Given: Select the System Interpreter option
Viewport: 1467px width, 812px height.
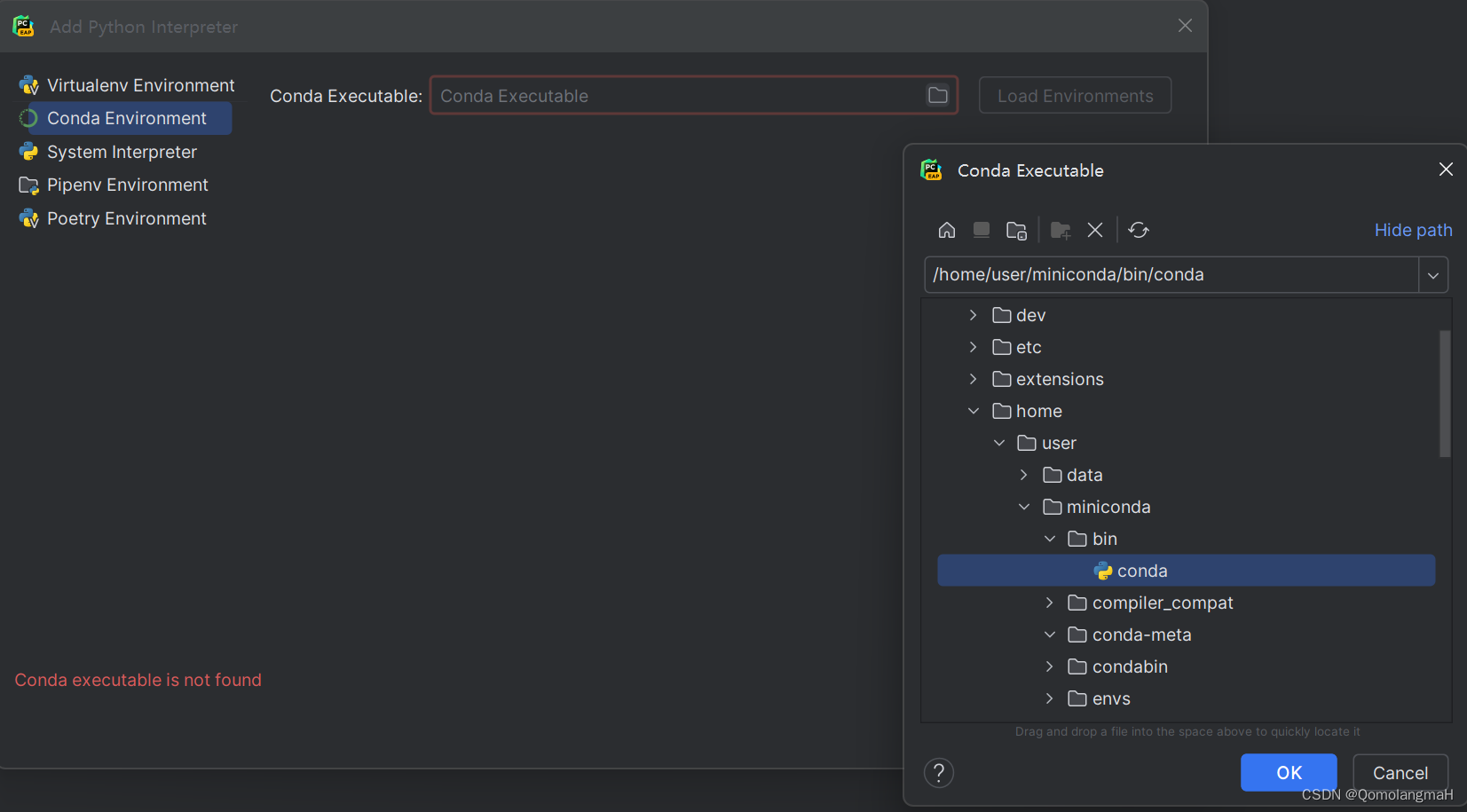Looking at the screenshot, I should pyautogui.click(x=122, y=152).
